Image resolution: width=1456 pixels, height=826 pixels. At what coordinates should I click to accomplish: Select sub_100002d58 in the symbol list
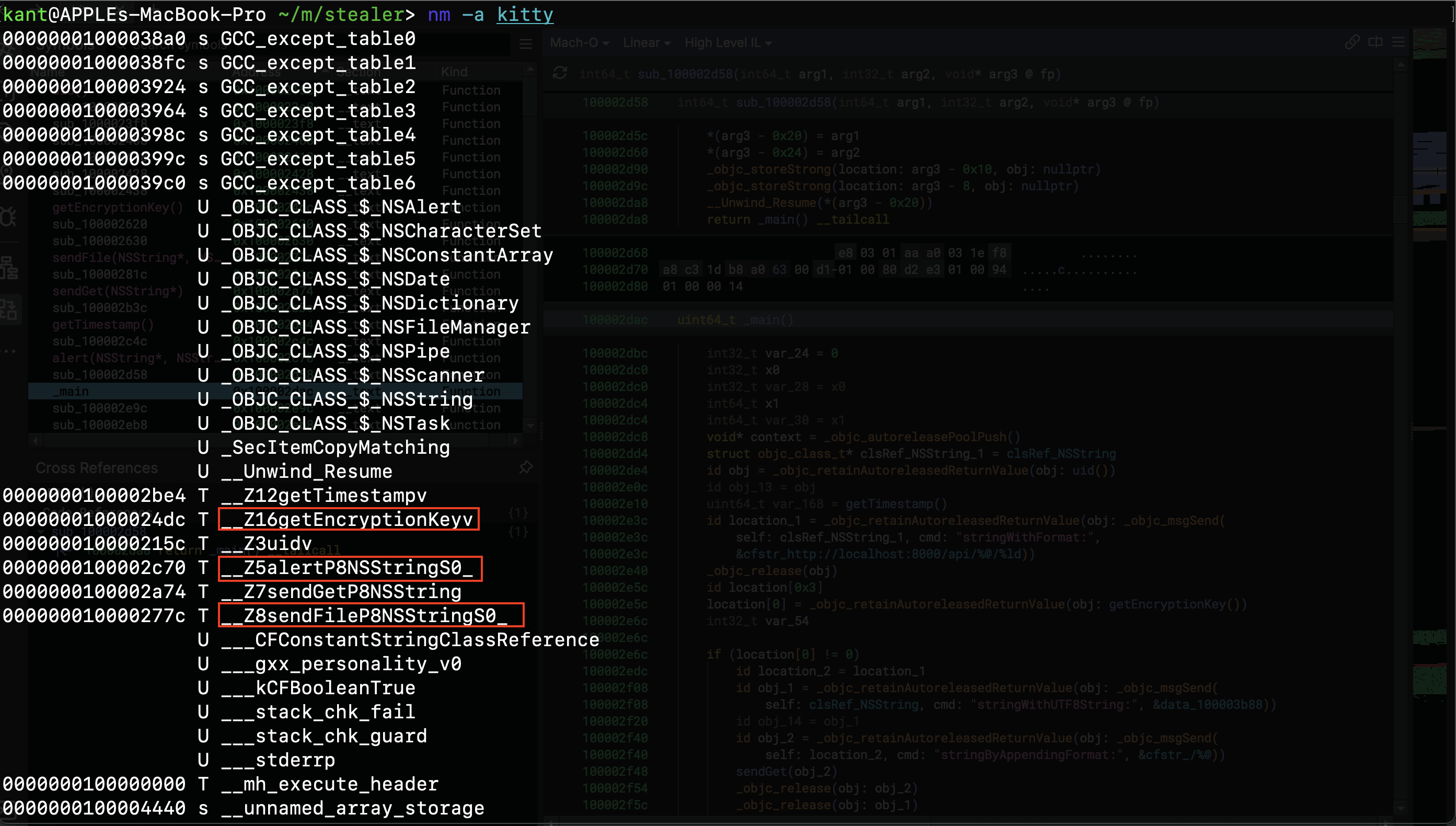tap(99, 374)
